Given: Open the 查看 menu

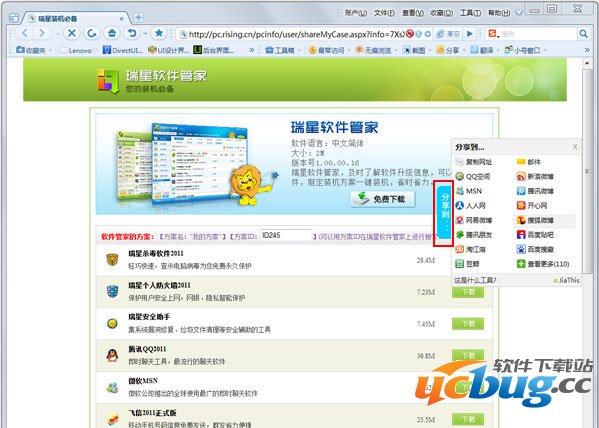Looking at the screenshot, I should tap(413, 13).
